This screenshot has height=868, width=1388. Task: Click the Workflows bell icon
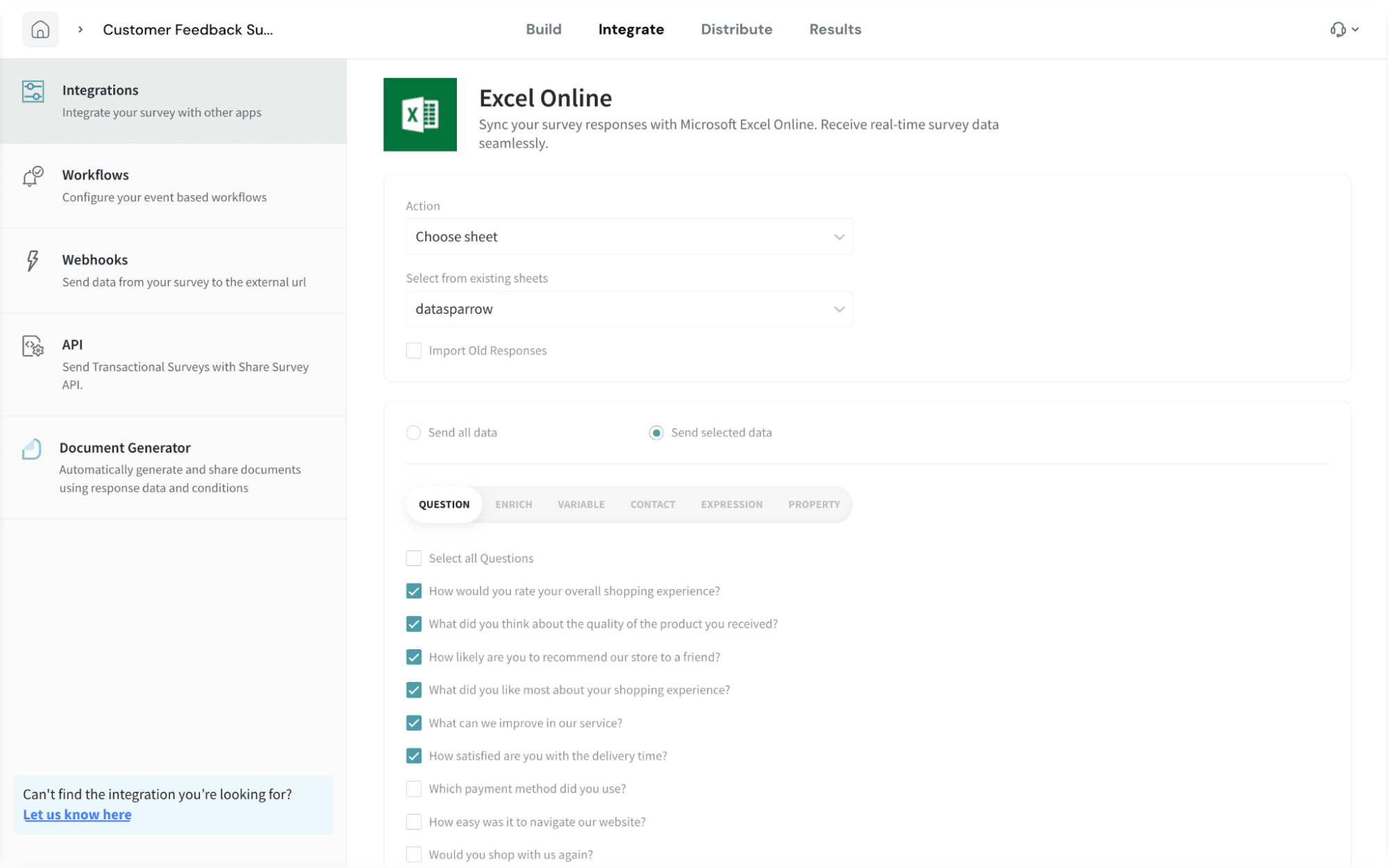click(x=33, y=176)
